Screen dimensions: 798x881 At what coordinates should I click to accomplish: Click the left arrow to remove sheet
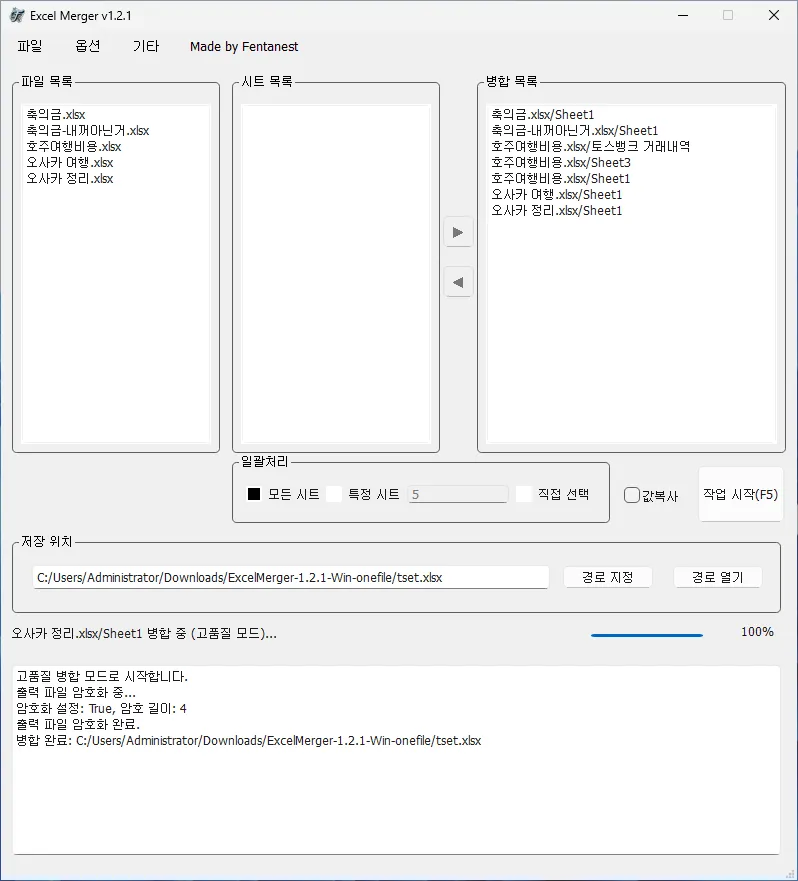(x=458, y=282)
